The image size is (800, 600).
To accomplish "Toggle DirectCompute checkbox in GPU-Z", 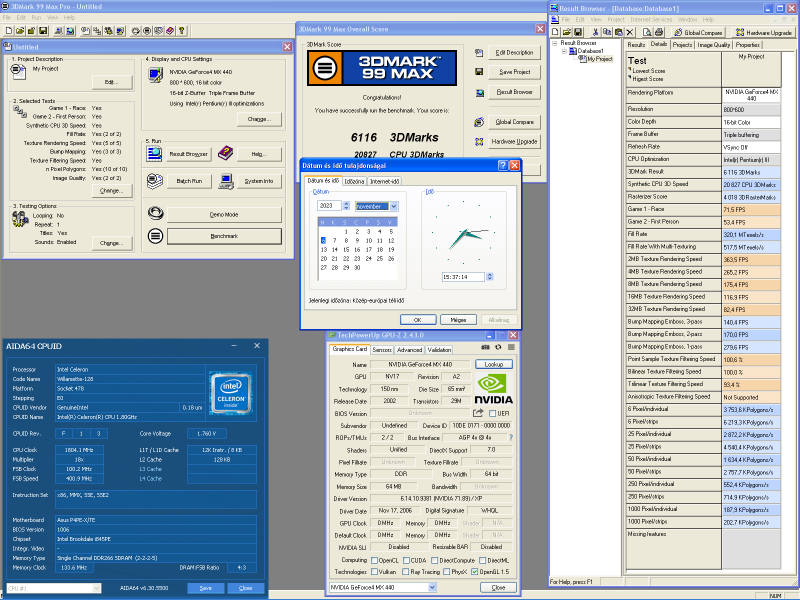I will click(x=434, y=560).
